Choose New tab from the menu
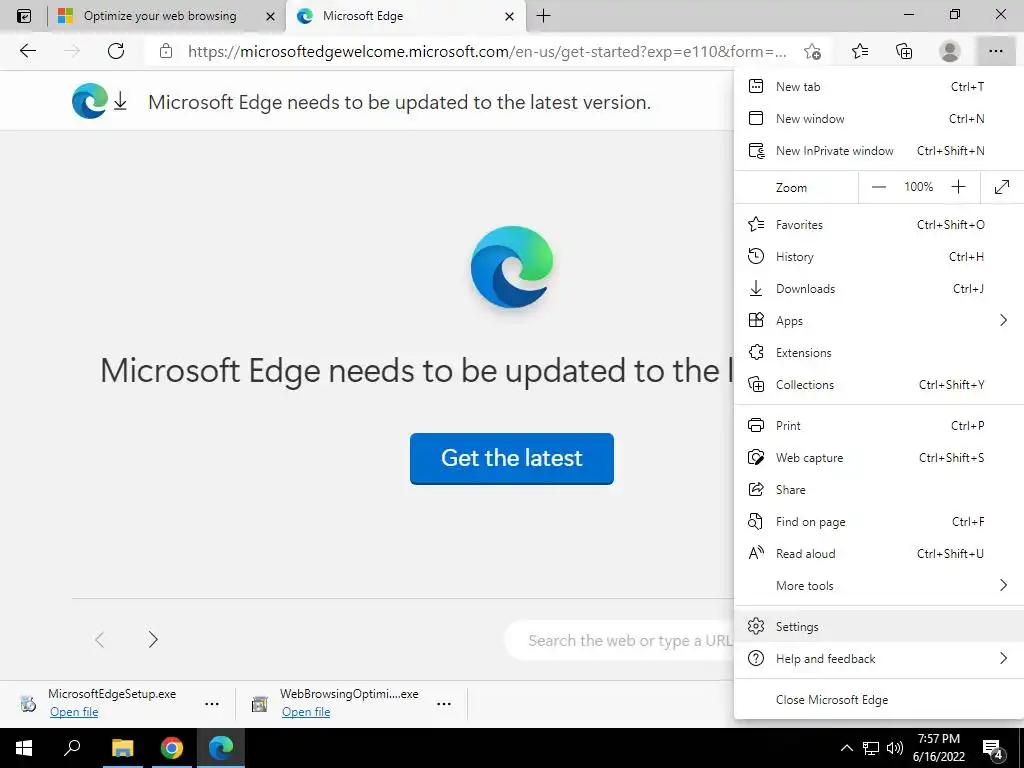 pos(879,86)
